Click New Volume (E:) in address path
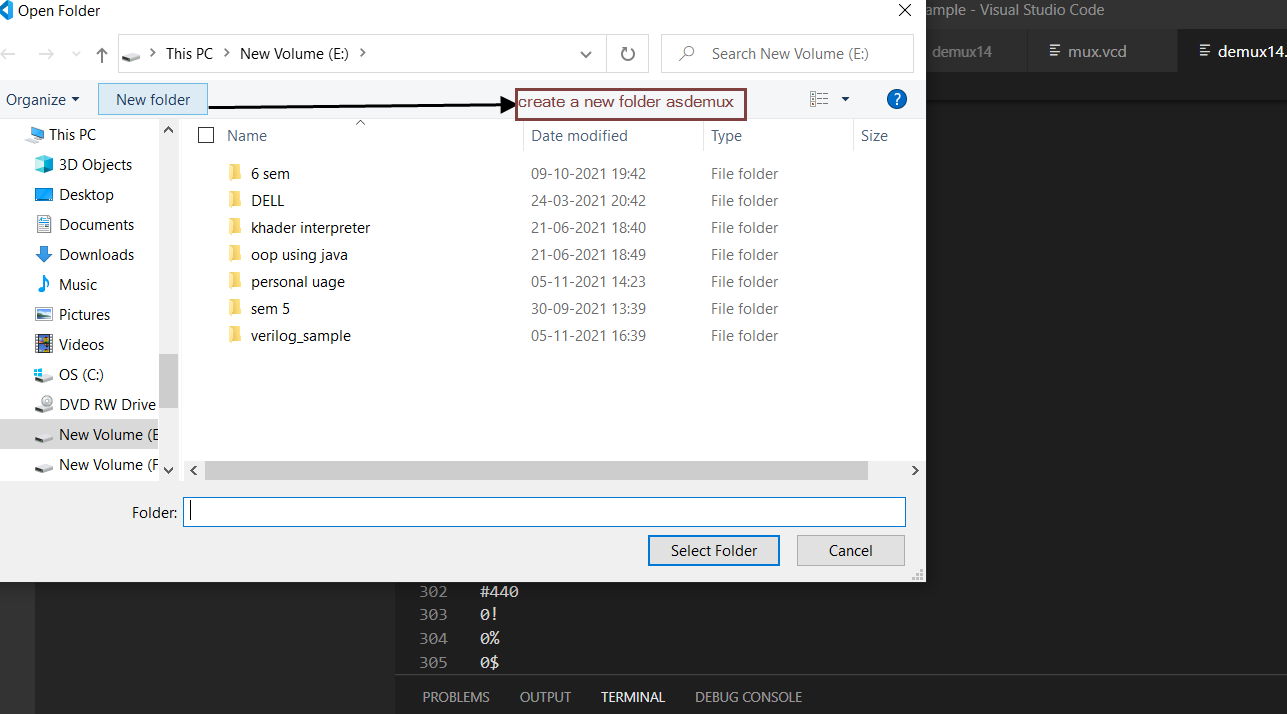Screen dimensions: 1287x714 294,53
